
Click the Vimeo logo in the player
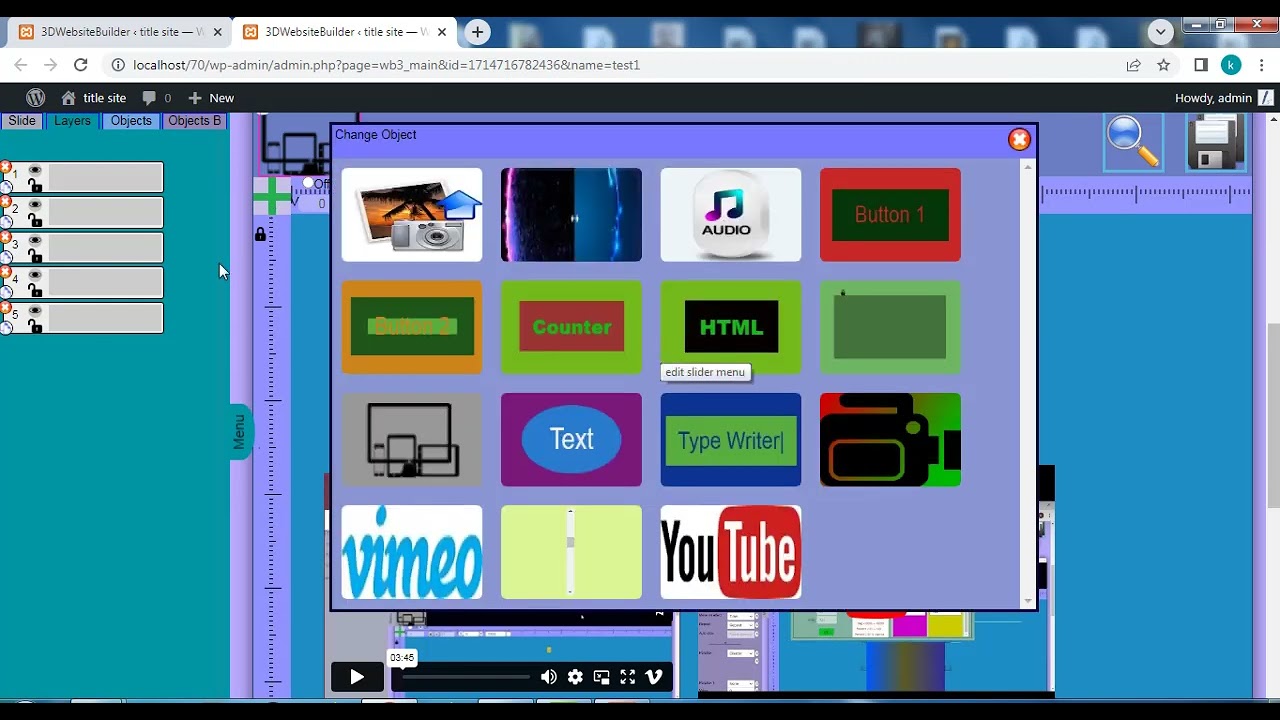pos(654,677)
